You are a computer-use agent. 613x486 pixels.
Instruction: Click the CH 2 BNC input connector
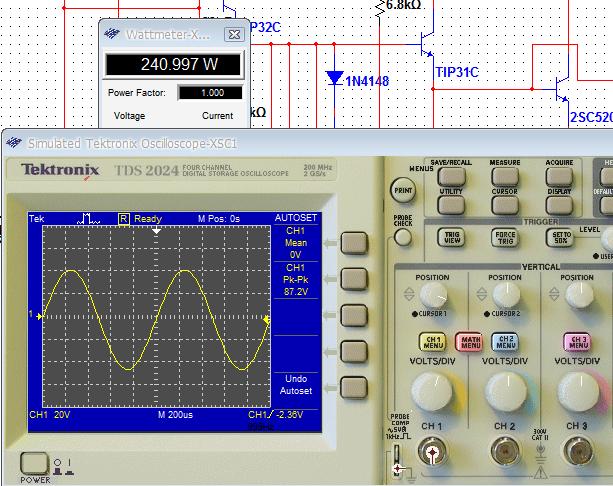(x=505, y=452)
